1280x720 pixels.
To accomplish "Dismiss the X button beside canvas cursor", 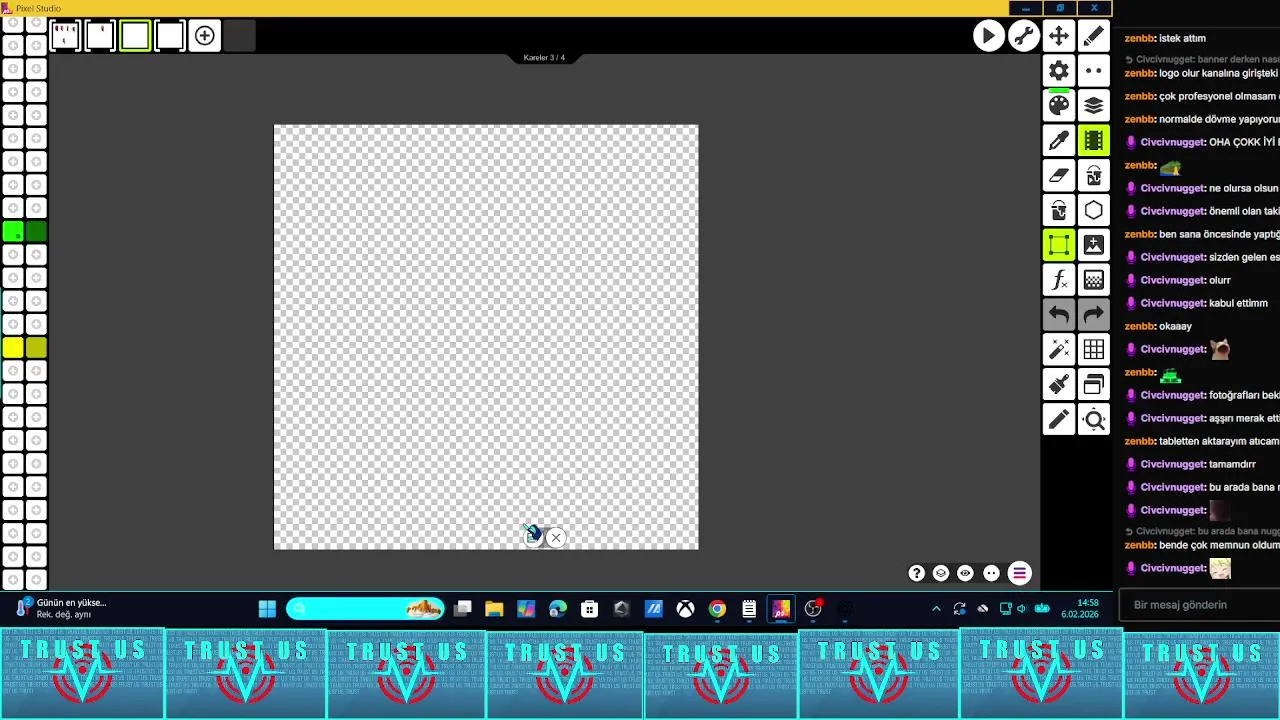I will tap(556, 538).
